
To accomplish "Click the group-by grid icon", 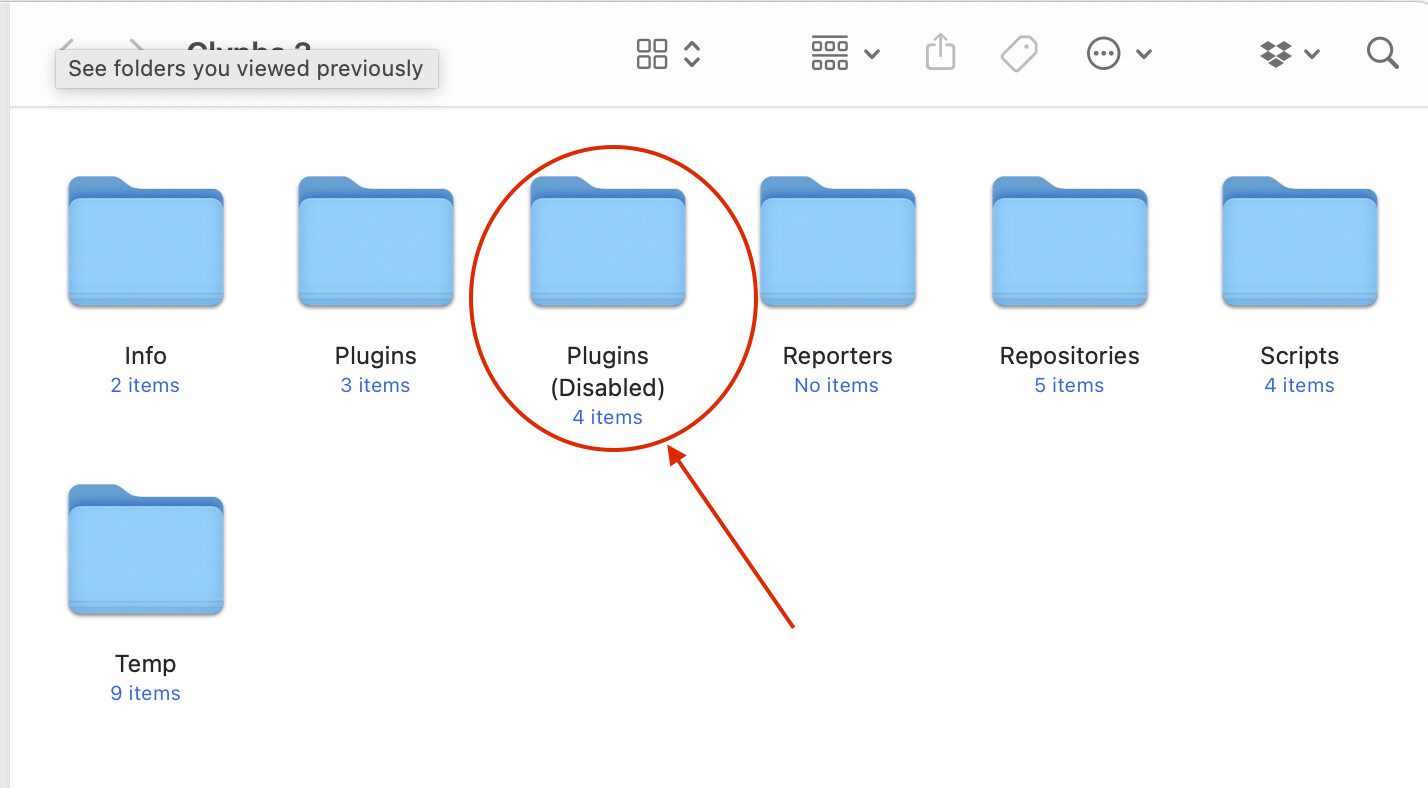I will tap(829, 54).
